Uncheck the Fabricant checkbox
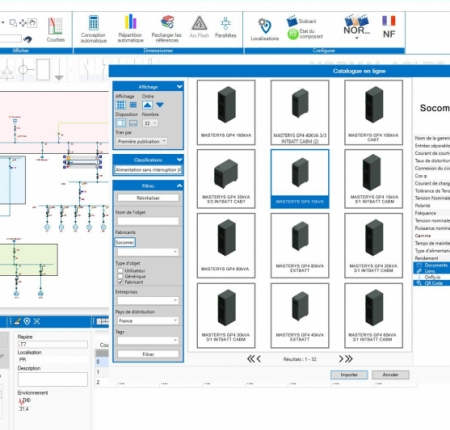450x430 pixels. pos(120,282)
